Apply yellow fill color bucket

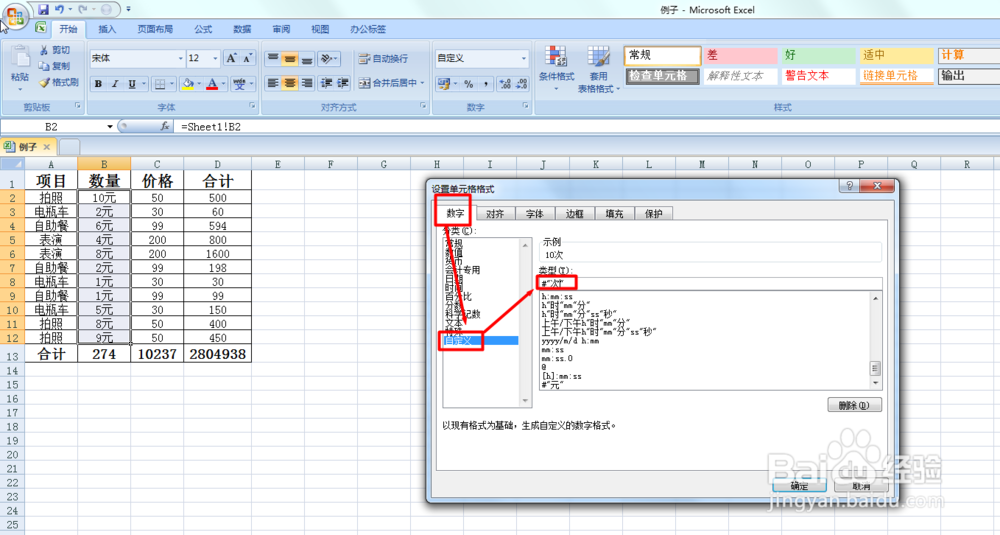tap(188, 84)
